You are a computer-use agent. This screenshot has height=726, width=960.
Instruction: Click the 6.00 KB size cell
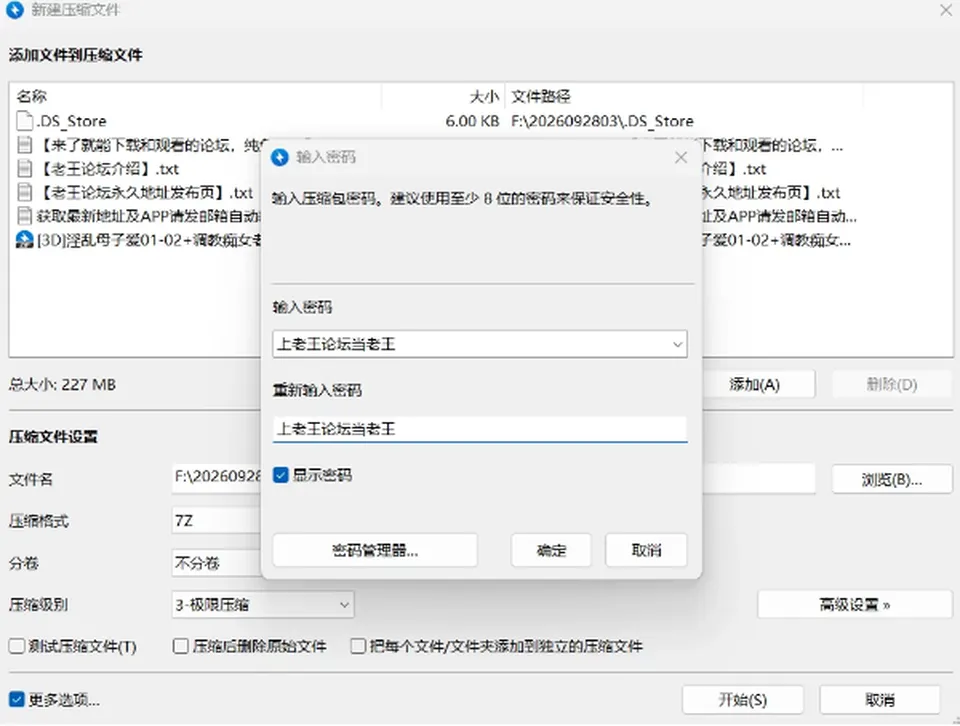472,121
